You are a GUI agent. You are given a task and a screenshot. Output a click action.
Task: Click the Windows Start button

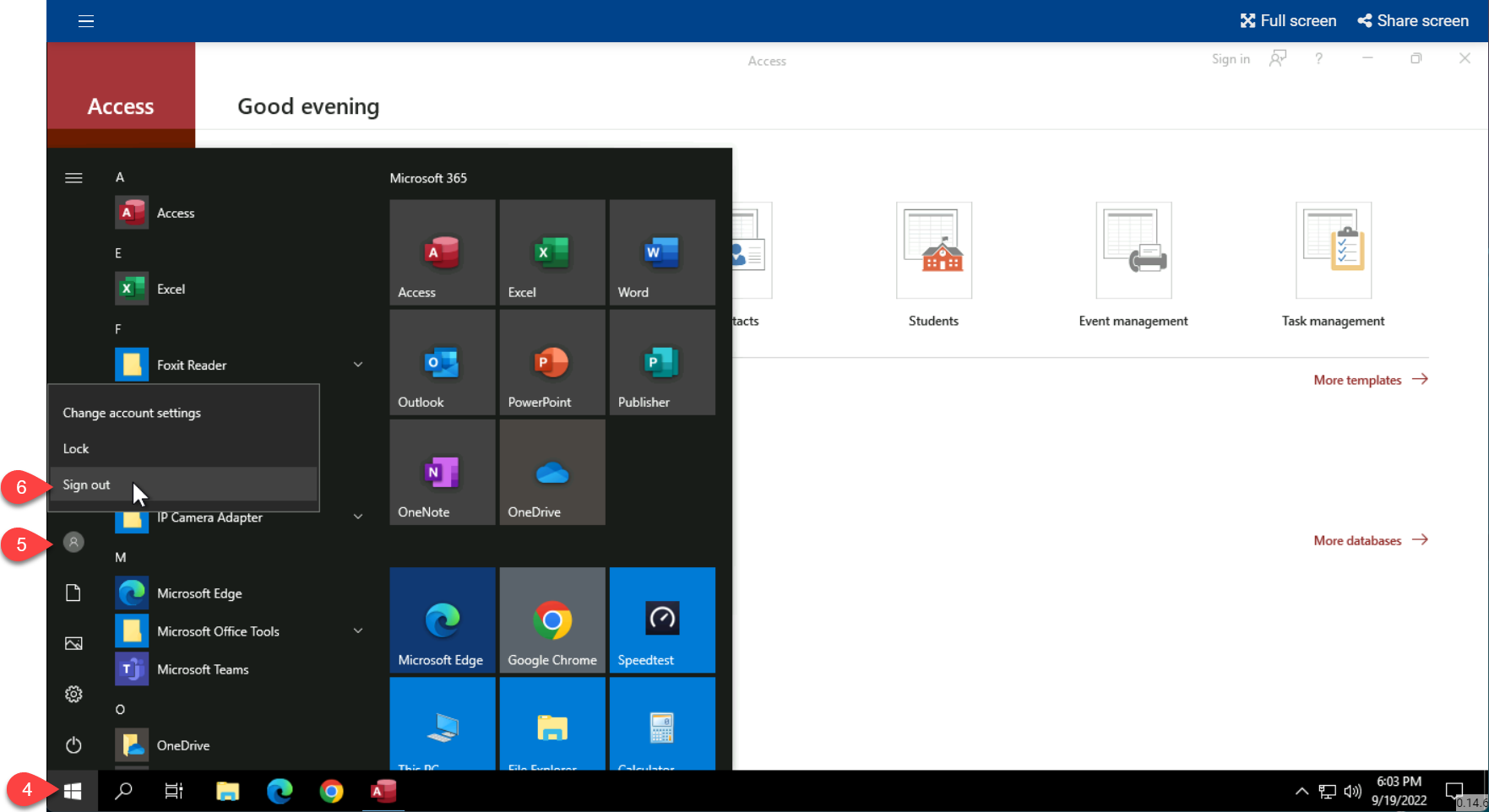click(x=73, y=791)
